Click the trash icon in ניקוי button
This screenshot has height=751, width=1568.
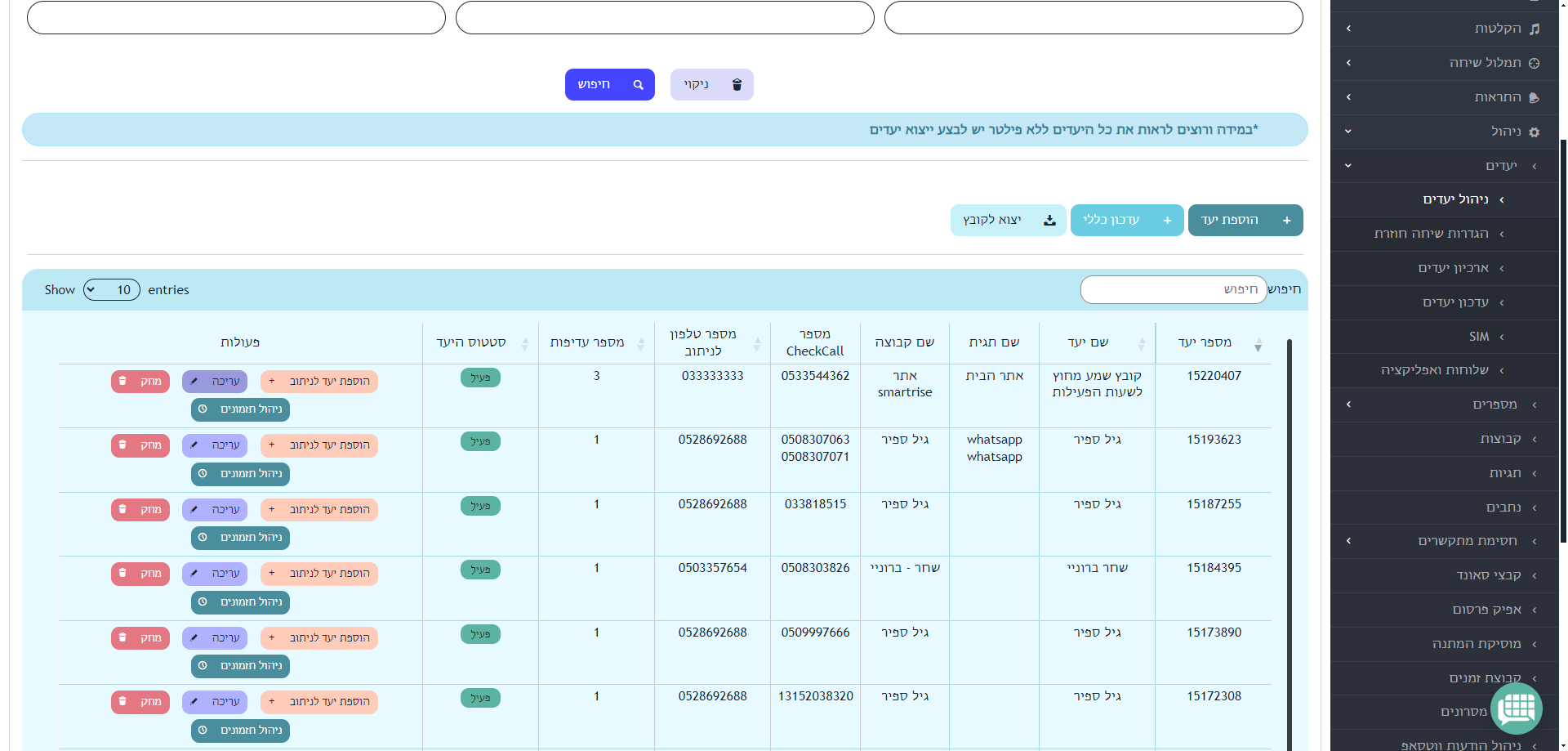pos(737,84)
